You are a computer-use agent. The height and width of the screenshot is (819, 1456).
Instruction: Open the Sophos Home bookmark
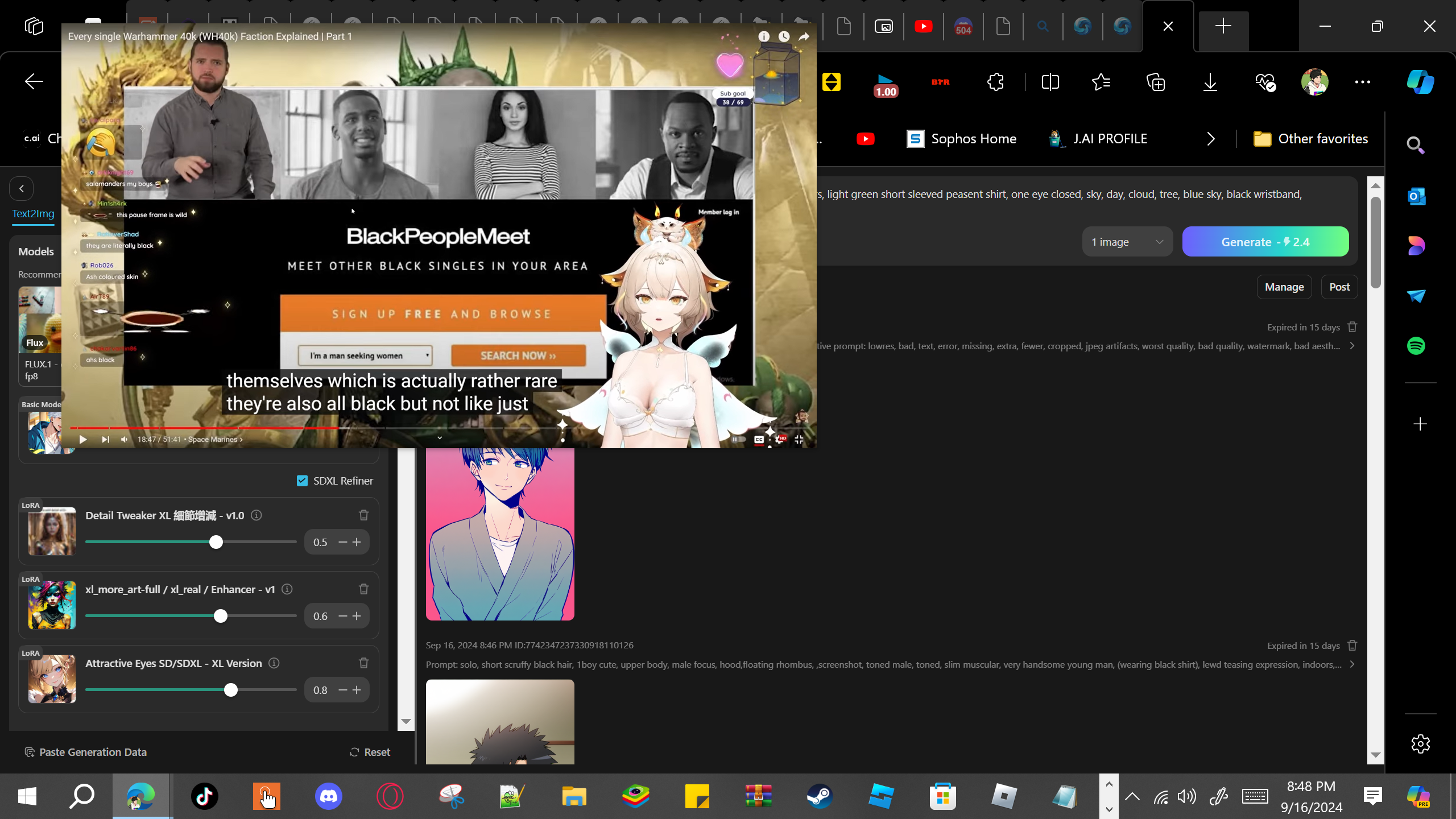(961, 139)
